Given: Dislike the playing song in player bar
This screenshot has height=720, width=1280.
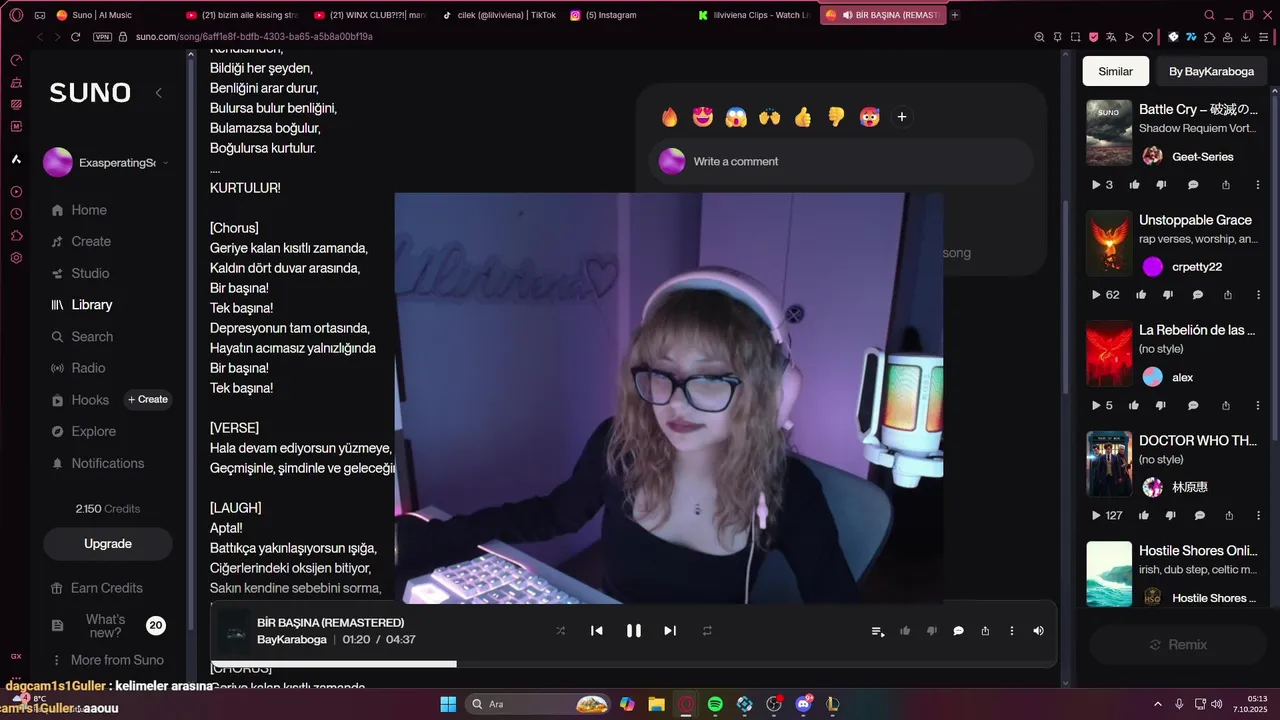Looking at the screenshot, I should 932,630.
